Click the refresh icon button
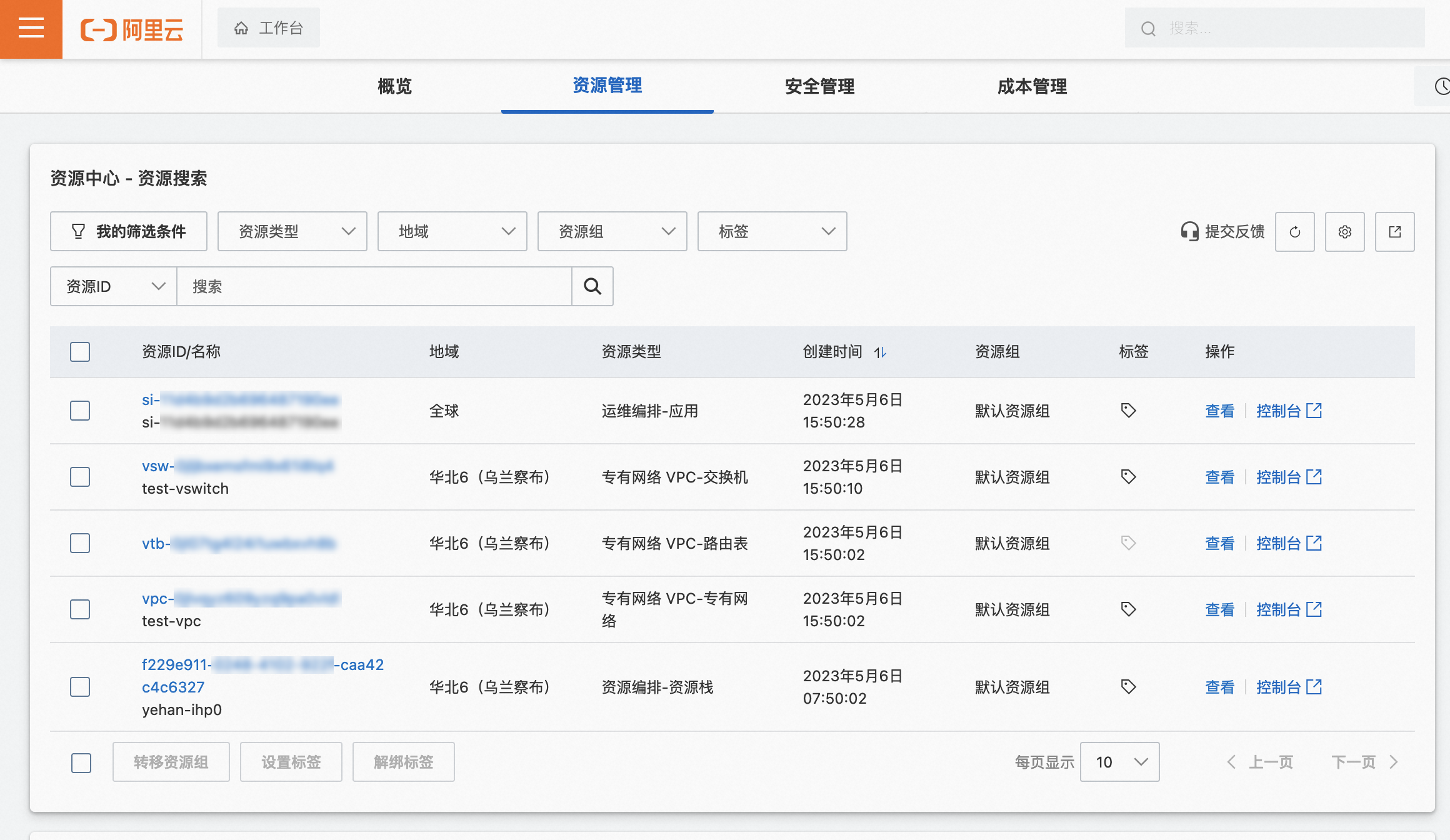The height and width of the screenshot is (840, 1450). coord(1294,232)
